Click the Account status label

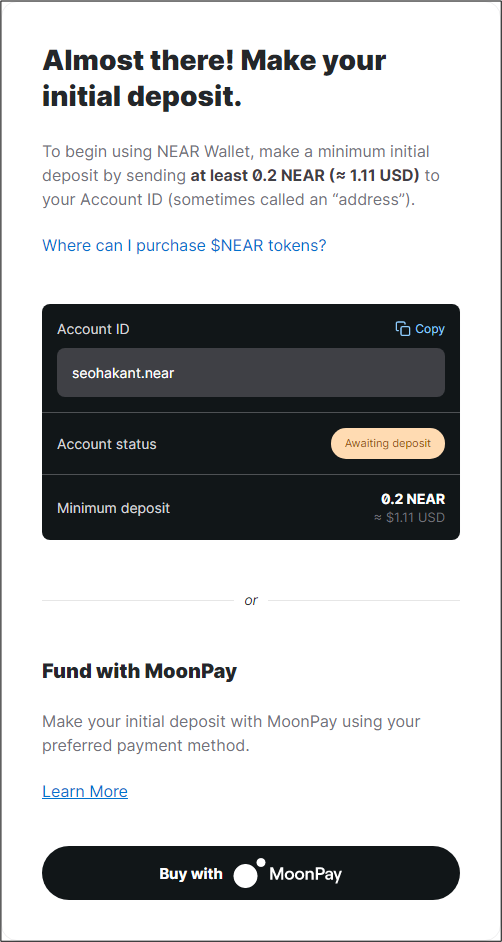pos(107,444)
